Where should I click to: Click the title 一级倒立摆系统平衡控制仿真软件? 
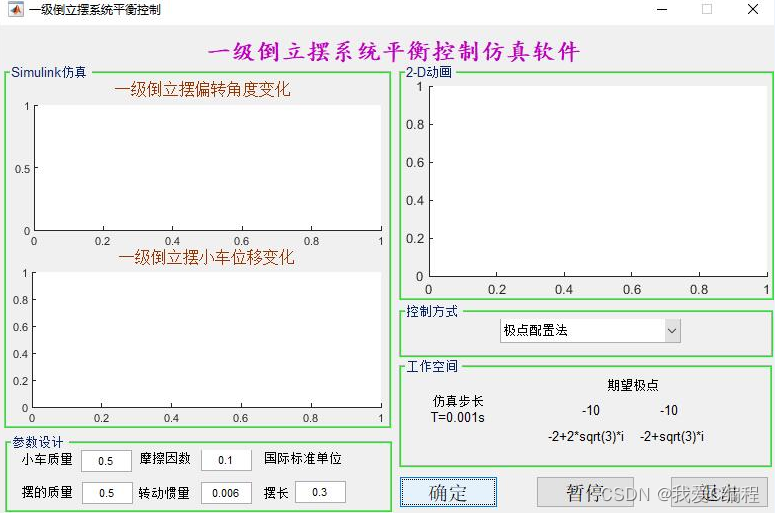tap(393, 51)
